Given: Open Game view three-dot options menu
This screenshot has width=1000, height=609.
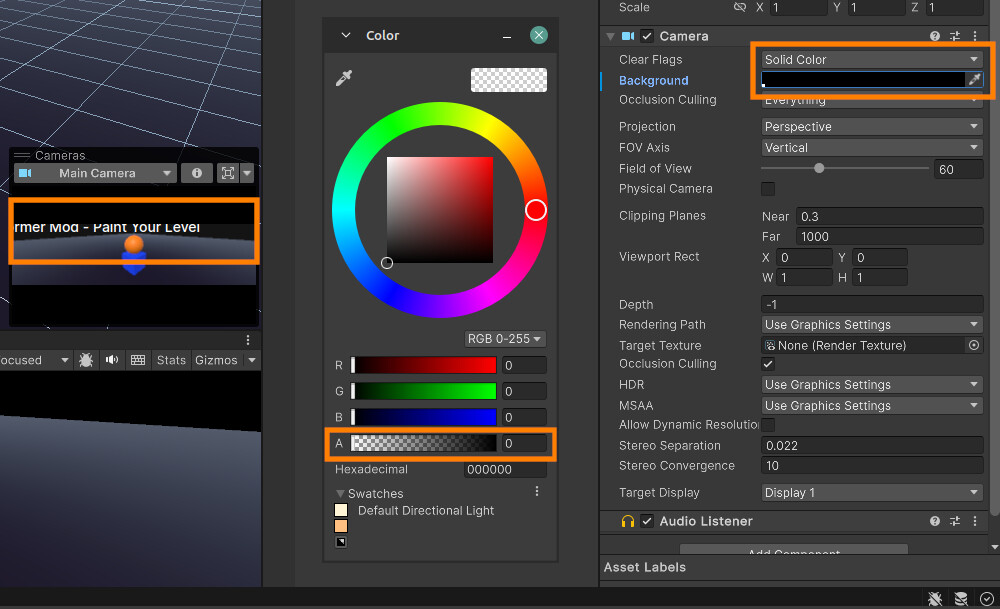Looking at the screenshot, I should (248, 340).
